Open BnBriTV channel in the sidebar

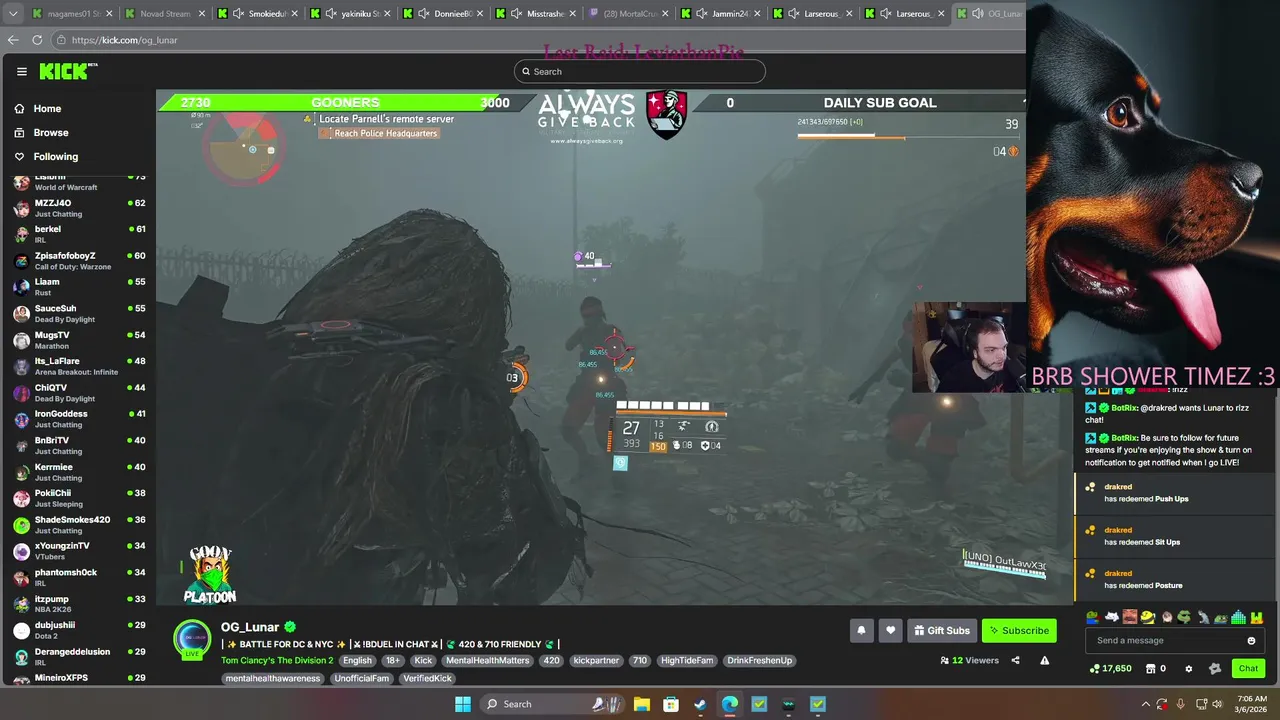pos(78,445)
